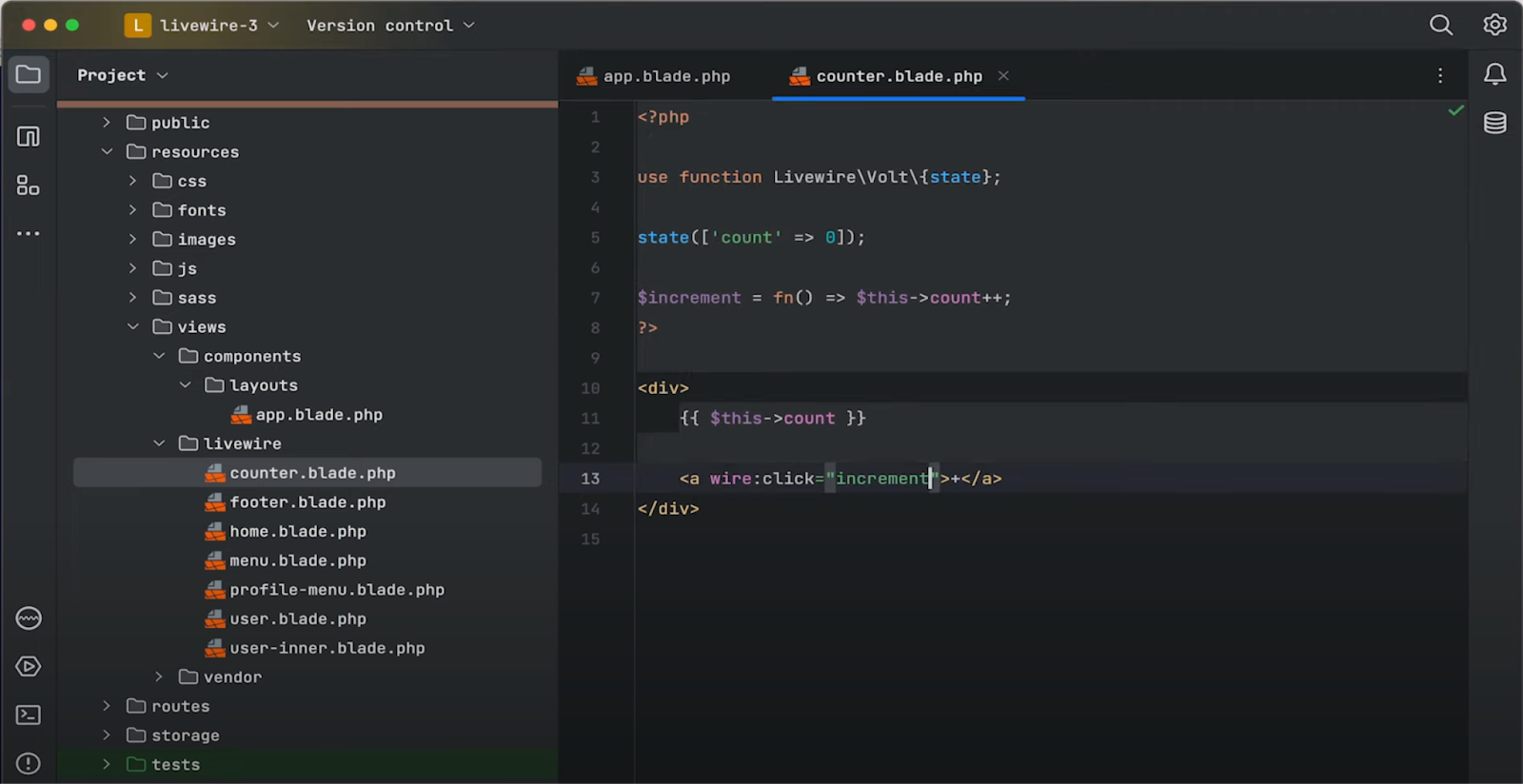
Task: Expand the fonts folder
Action: [x=132, y=210]
